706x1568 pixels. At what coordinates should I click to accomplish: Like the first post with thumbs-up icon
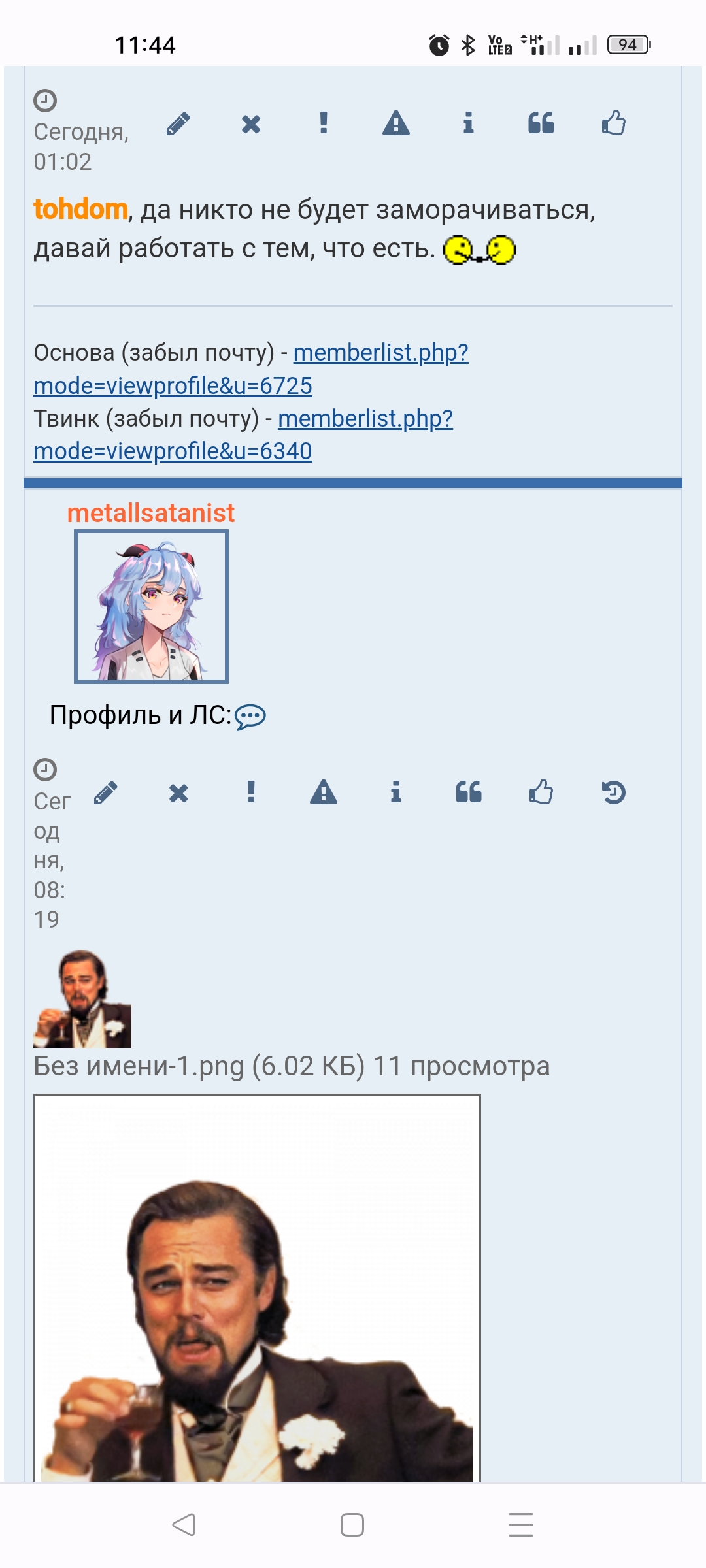tap(614, 123)
